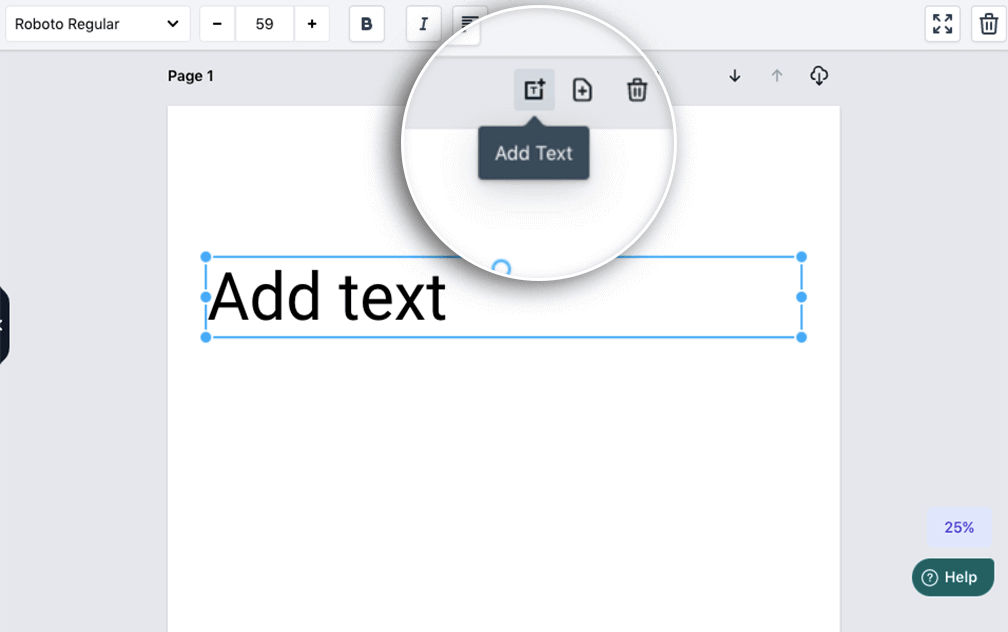
Task: Decrease font size with minus button
Action: 217,24
